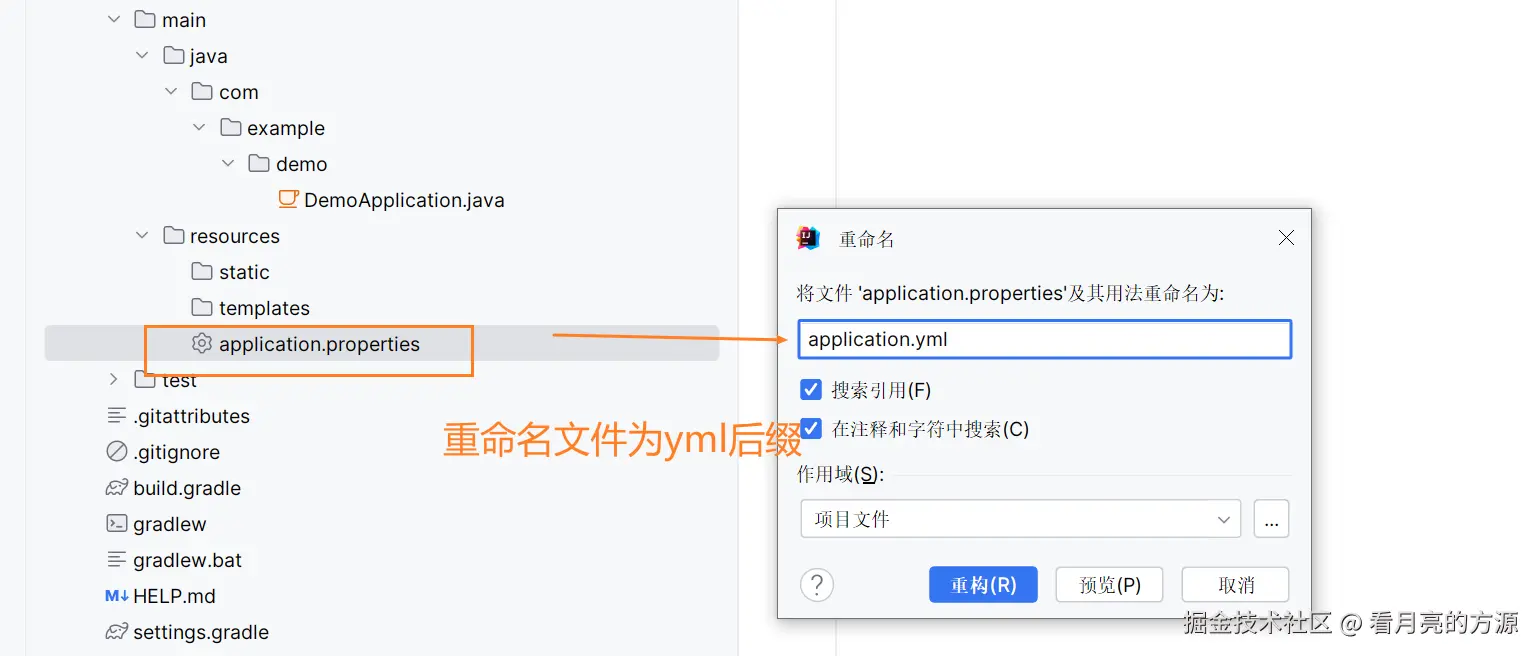
Task: Open the 项目文件 scope dropdown
Action: [1021, 519]
